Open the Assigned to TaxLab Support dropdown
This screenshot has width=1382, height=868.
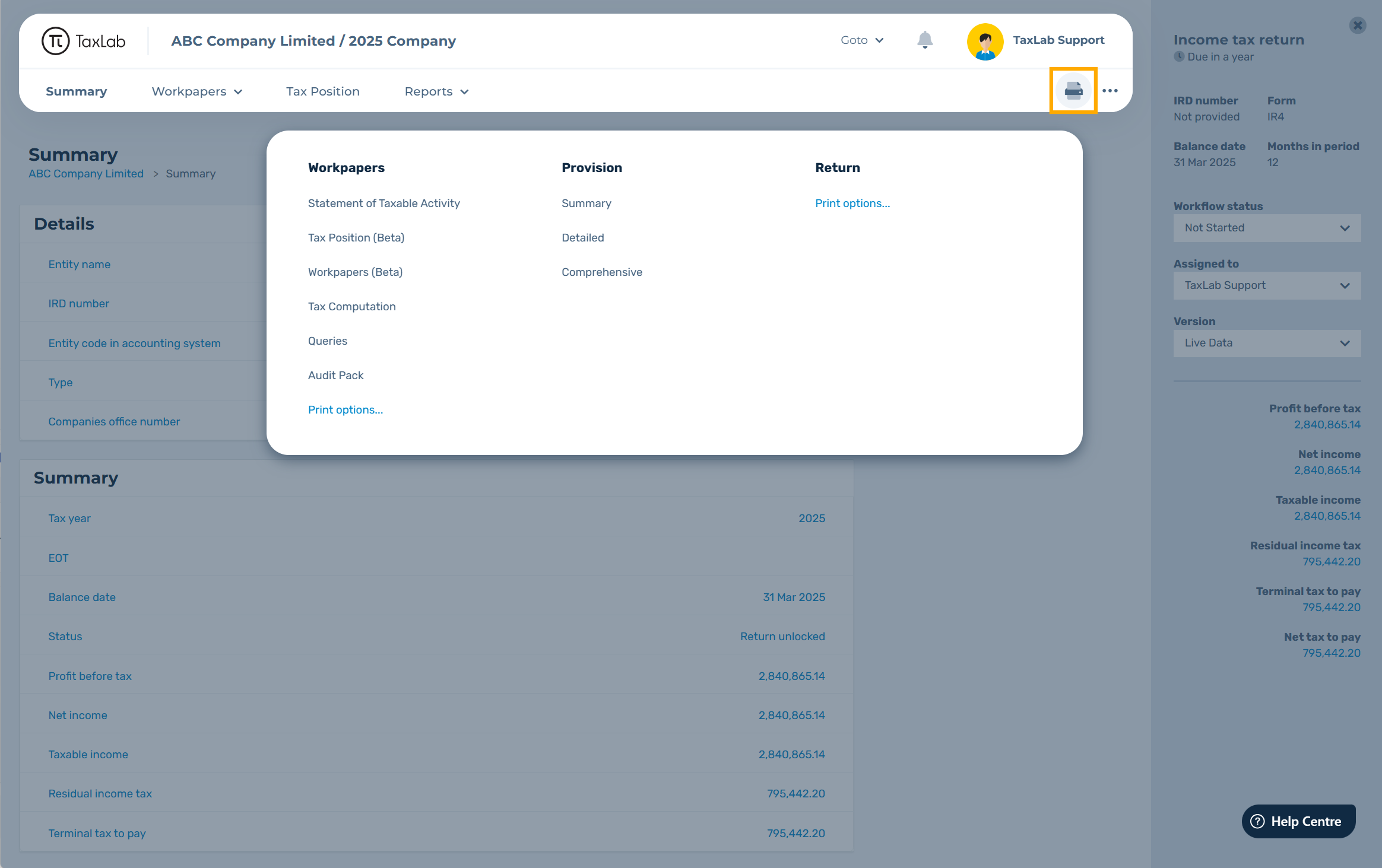coord(1266,285)
